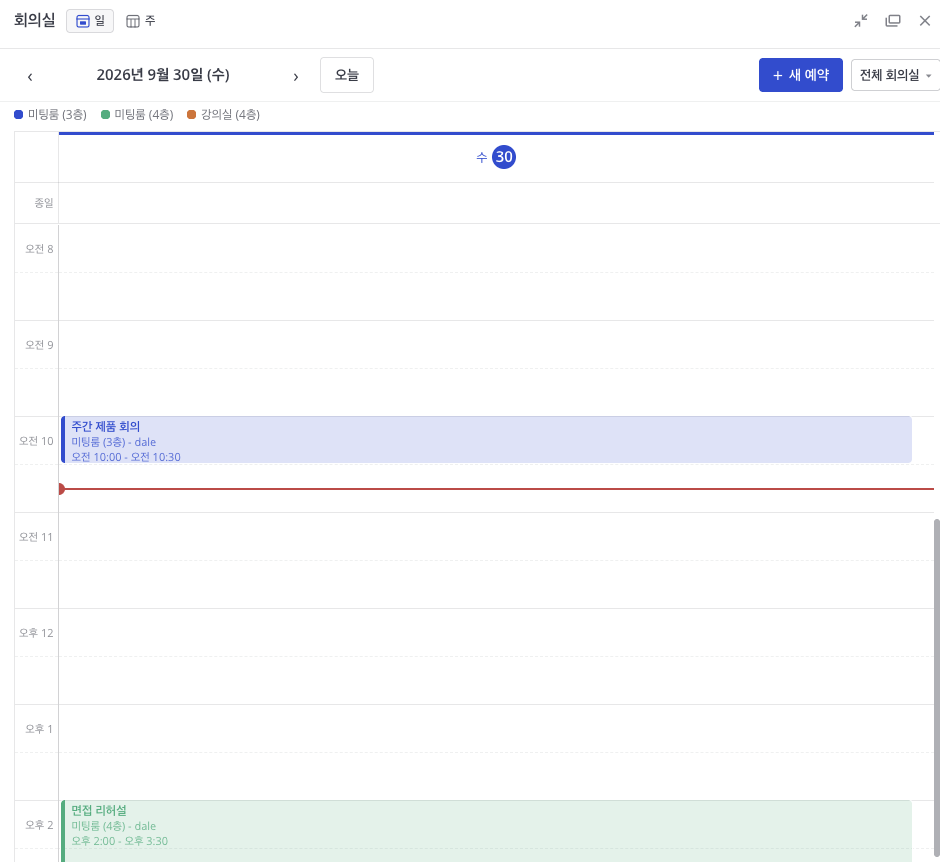Click the current time red marker dot
Image resolution: width=940 pixels, height=862 pixels.
(61, 489)
